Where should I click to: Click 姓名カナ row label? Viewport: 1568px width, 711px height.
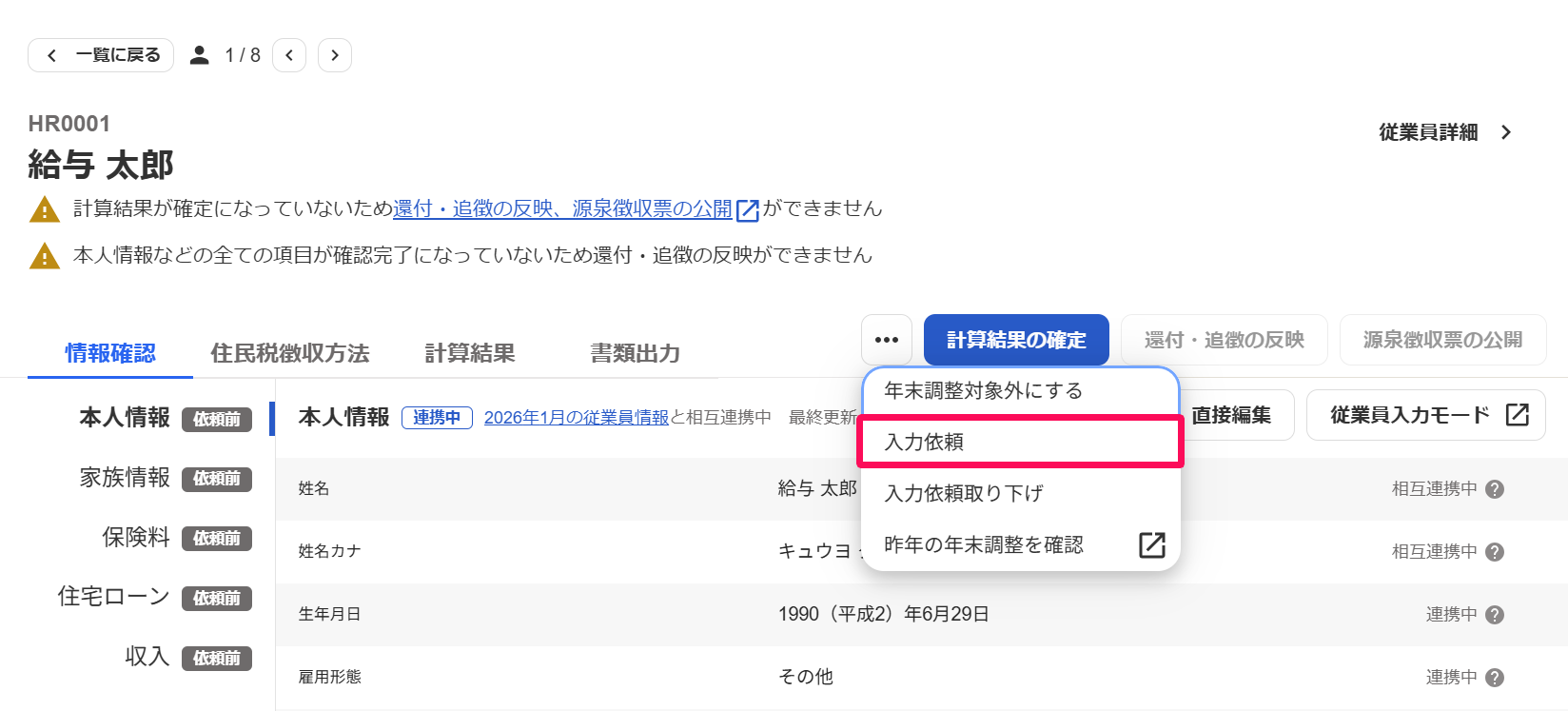329,551
